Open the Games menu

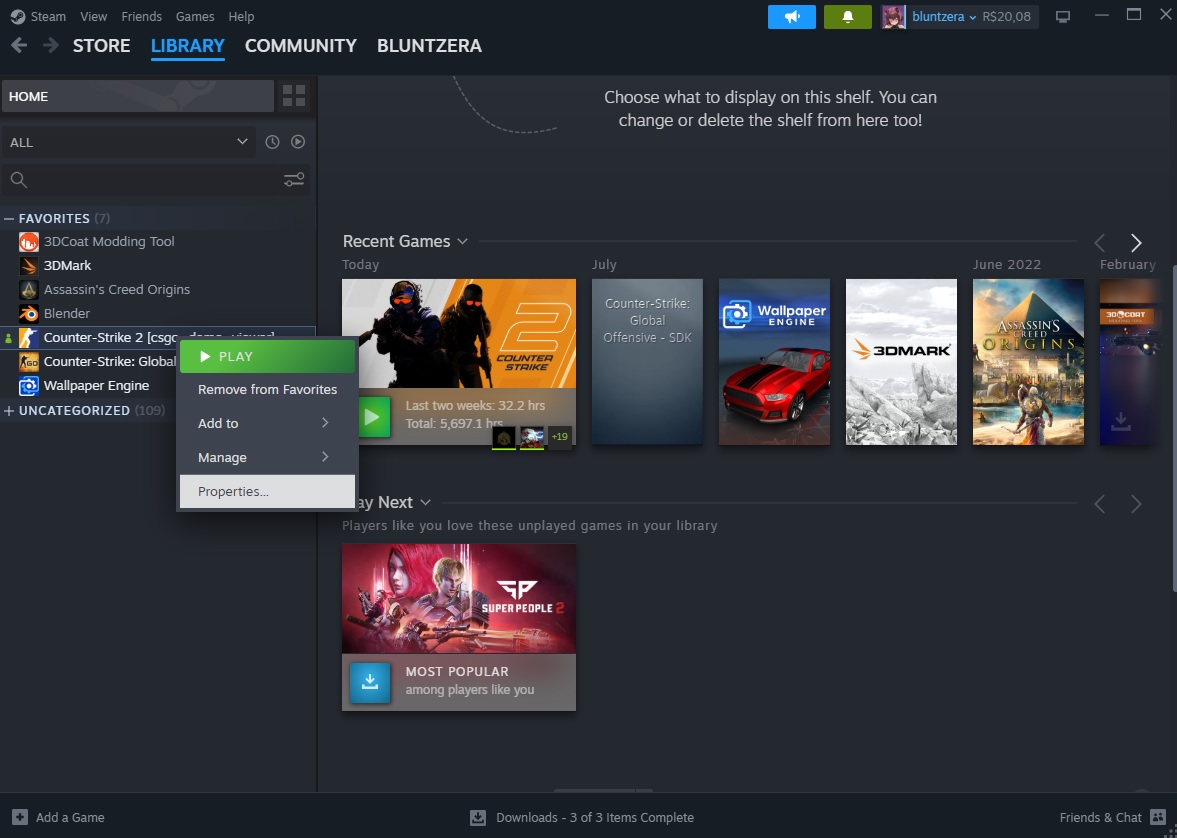[195, 17]
